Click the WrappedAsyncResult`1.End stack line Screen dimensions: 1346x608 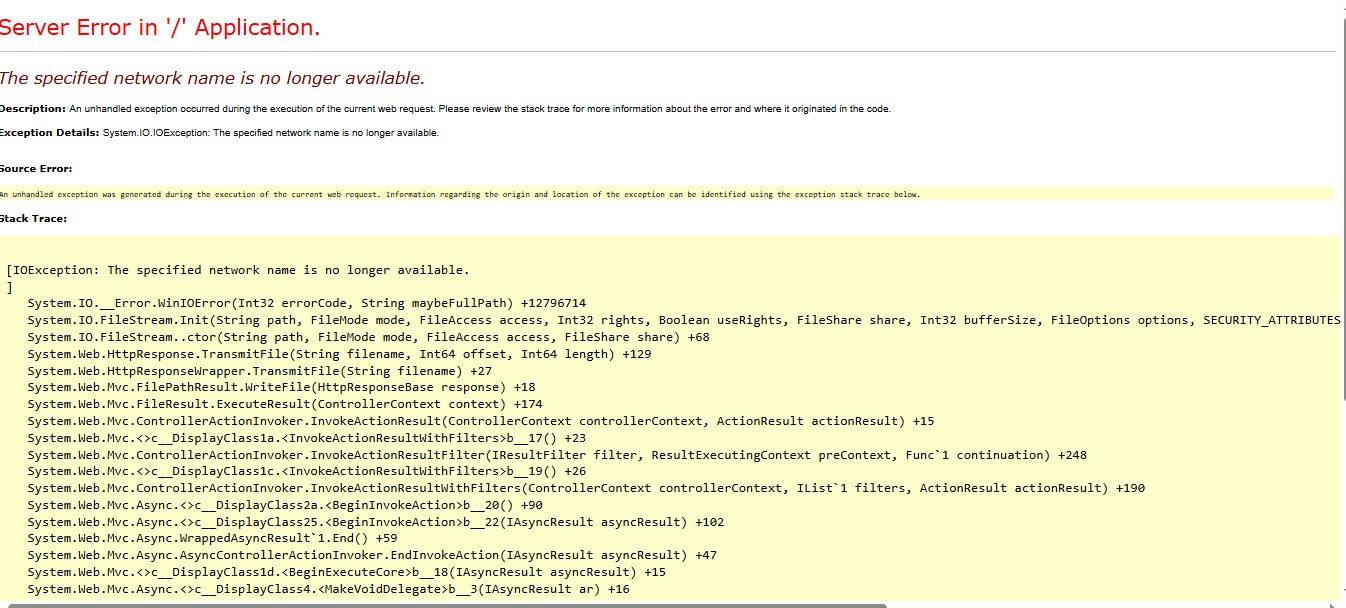click(x=212, y=538)
